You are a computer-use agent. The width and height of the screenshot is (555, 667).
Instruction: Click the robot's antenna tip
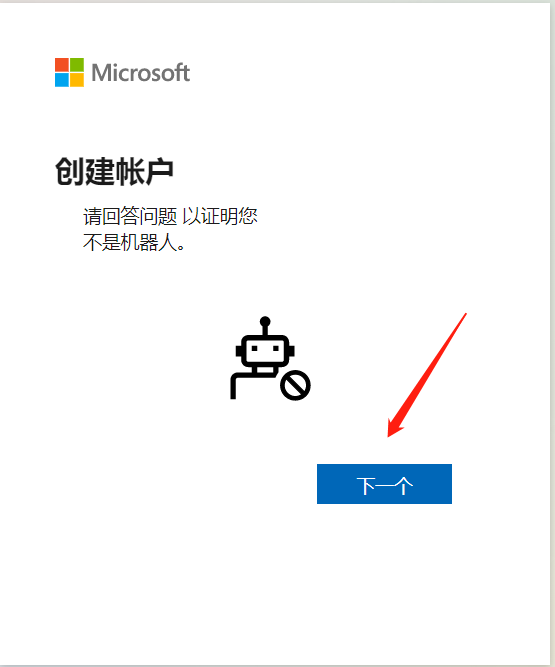point(265,322)
